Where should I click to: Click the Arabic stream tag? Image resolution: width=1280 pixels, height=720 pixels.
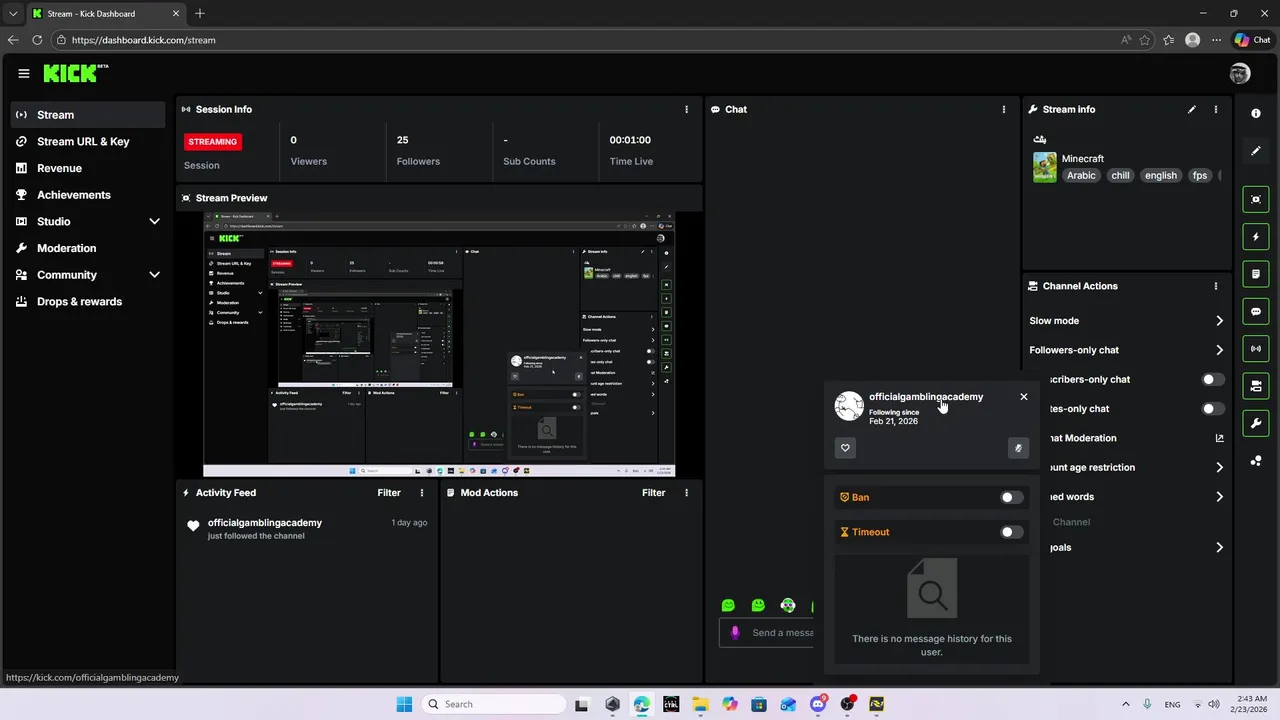point(1081,175)
